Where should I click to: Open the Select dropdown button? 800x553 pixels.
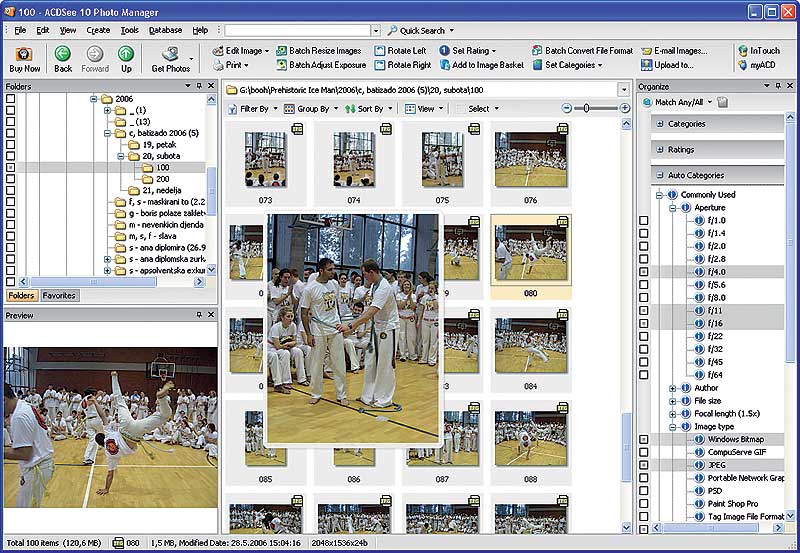[x=479, y=109]
